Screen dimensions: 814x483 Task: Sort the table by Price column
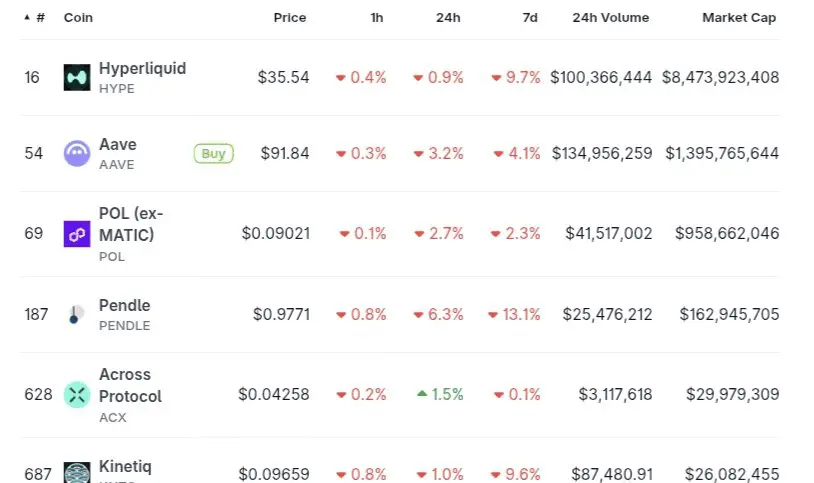click(290, 18)
